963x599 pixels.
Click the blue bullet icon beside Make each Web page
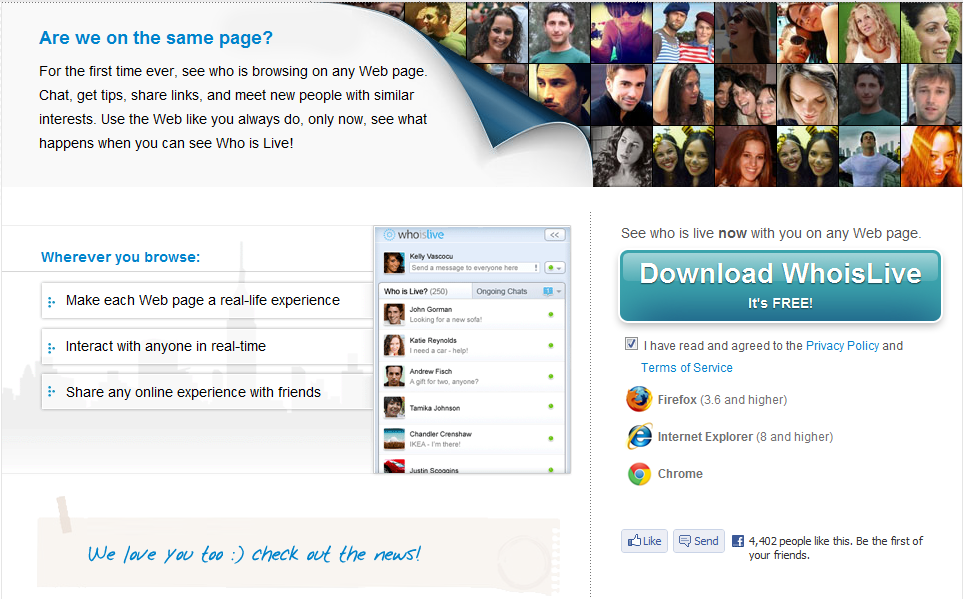tap(52, 302)
